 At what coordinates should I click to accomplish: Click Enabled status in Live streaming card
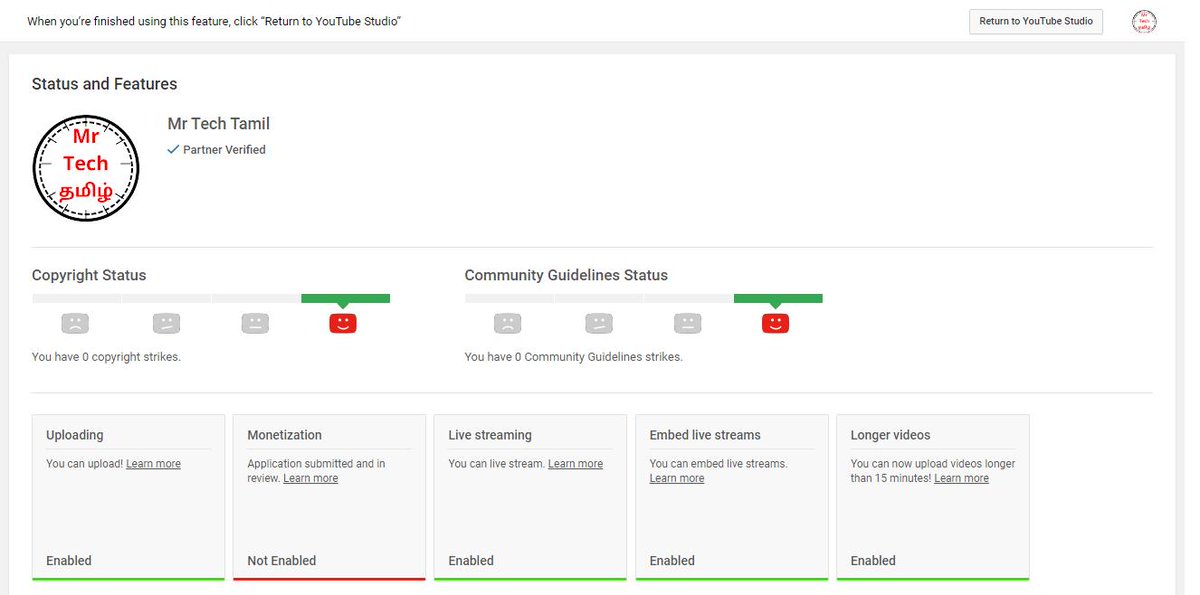[x=471, y=561]
